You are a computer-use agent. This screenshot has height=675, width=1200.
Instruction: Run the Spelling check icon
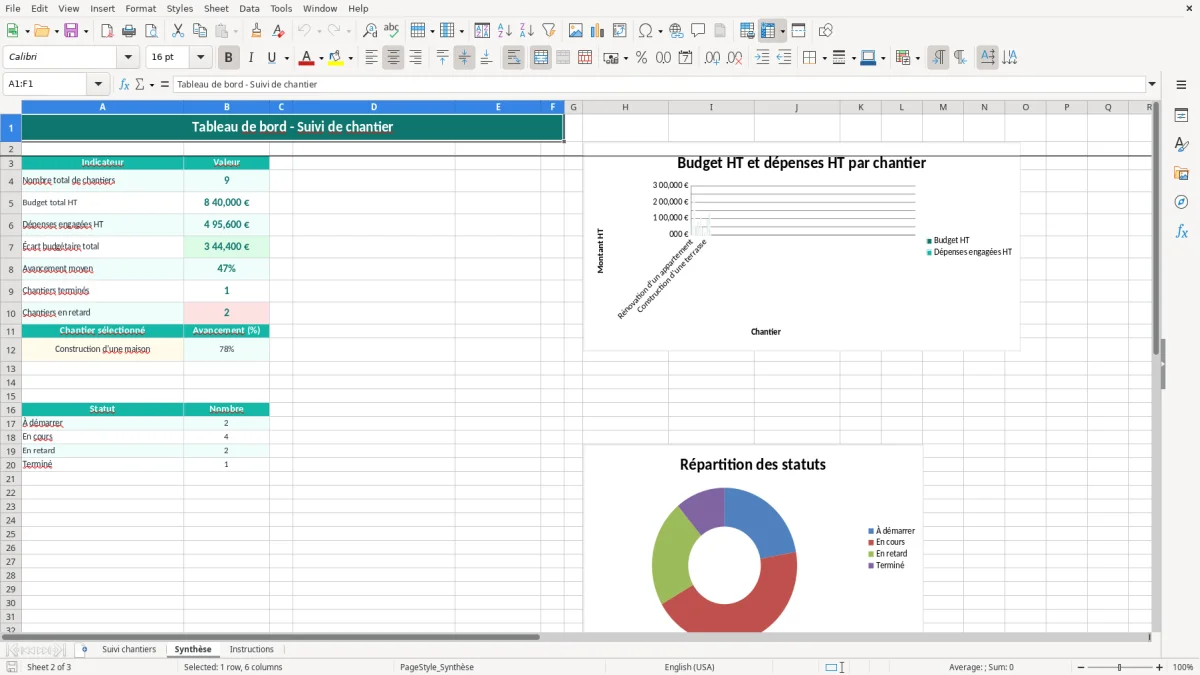click(x=392, y=31)
